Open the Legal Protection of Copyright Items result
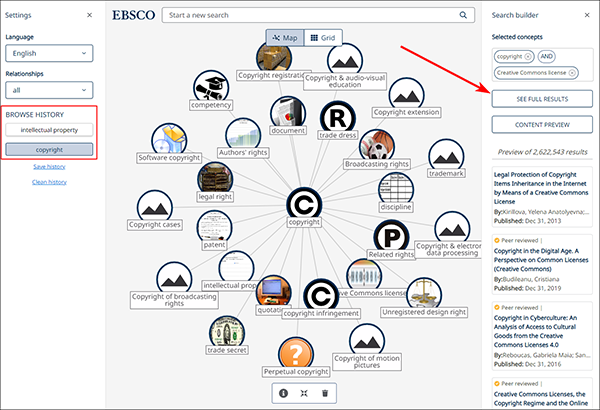 pos(541,188)
